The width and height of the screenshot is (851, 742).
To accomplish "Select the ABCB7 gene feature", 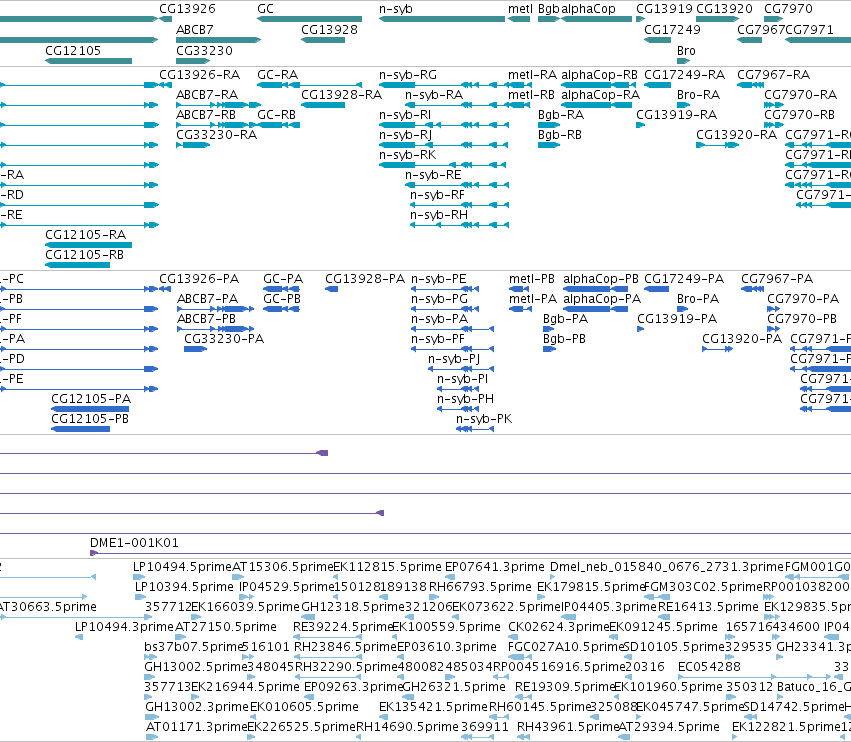I will (218, 40).
